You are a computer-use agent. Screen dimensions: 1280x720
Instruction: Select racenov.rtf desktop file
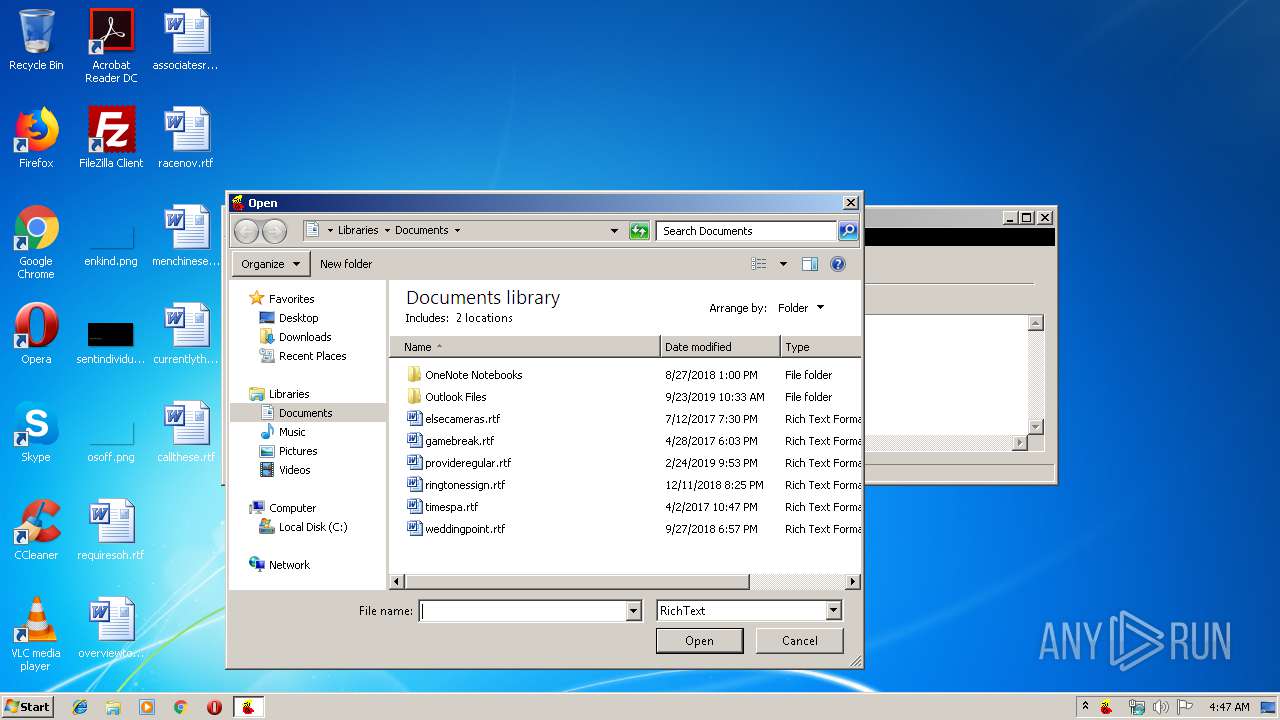pos(186,138)
